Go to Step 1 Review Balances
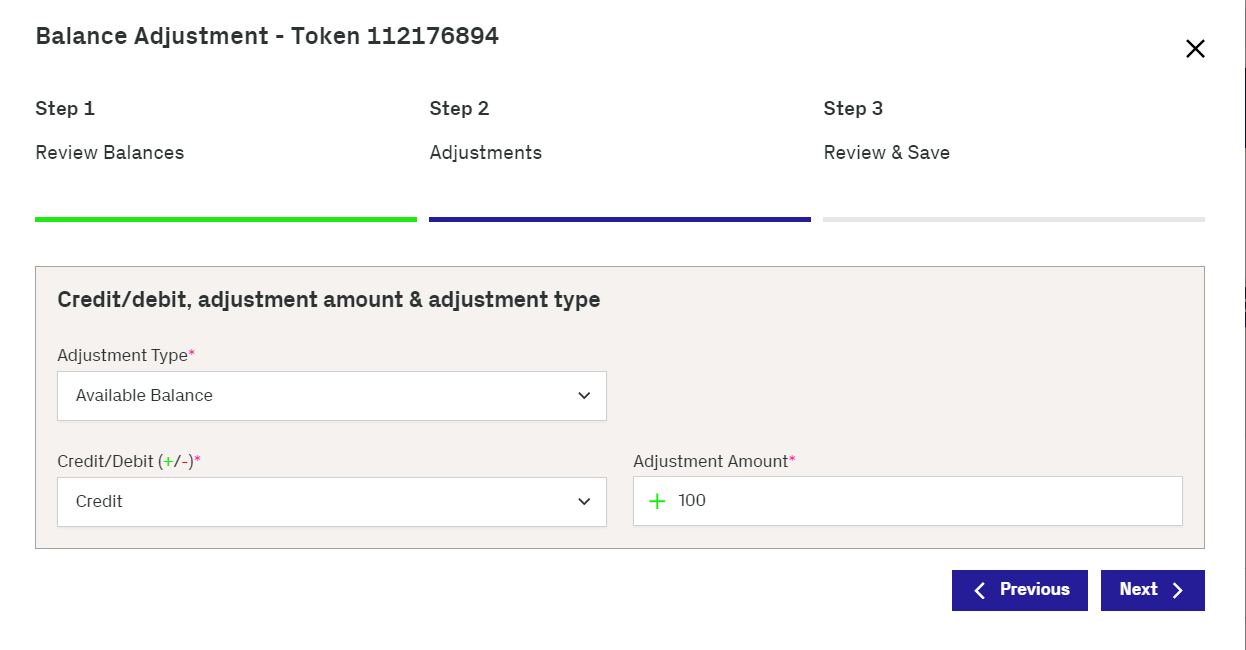Image resolution: width=1246 pixels, height=650 pixels. point(110,131)
